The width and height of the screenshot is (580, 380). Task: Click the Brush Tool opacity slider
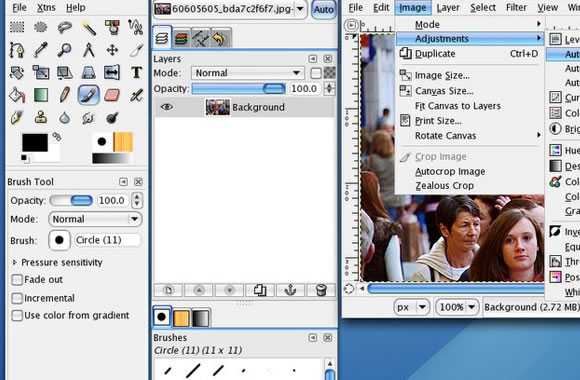click(71, 201)
